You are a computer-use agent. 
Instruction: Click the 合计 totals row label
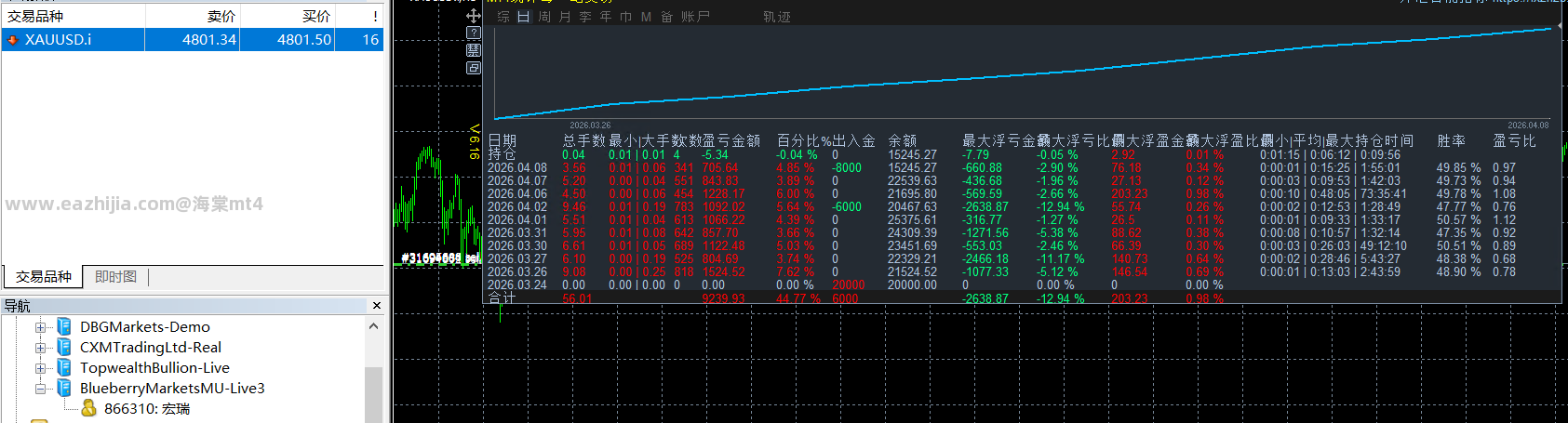[502, 298]
